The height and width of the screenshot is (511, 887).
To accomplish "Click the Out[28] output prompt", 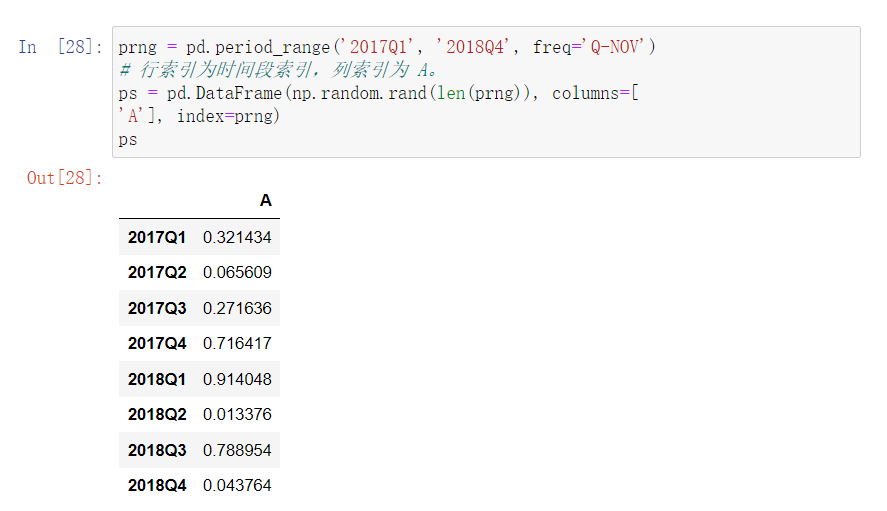I will point(64,178).
